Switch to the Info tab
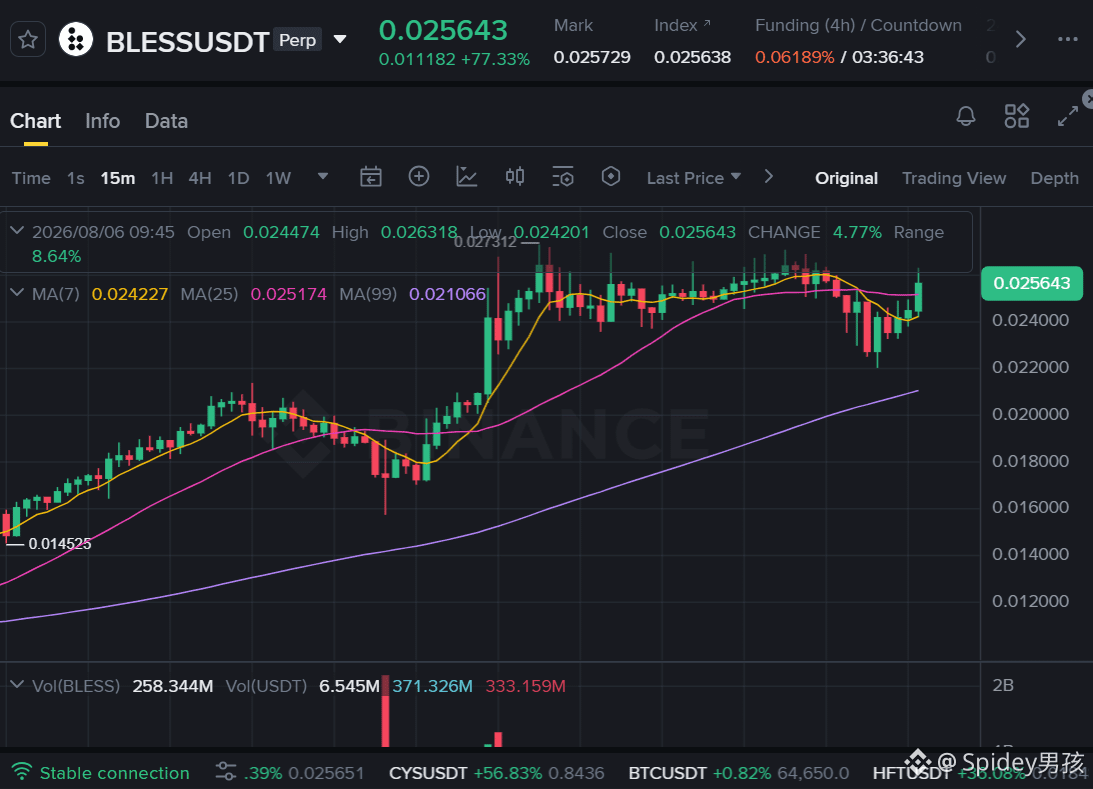The image size is (1093, 789). [x=102, y=121]
